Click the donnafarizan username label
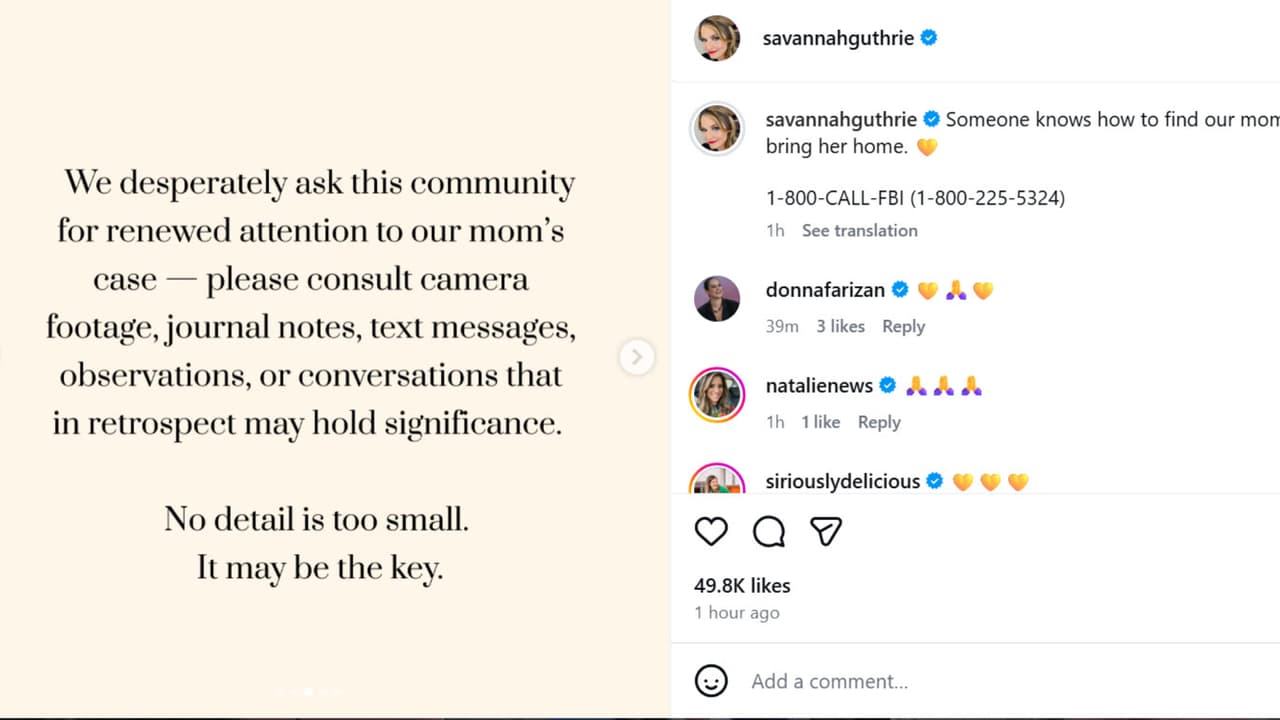The image size is (1280, 720). click(825, 290)
